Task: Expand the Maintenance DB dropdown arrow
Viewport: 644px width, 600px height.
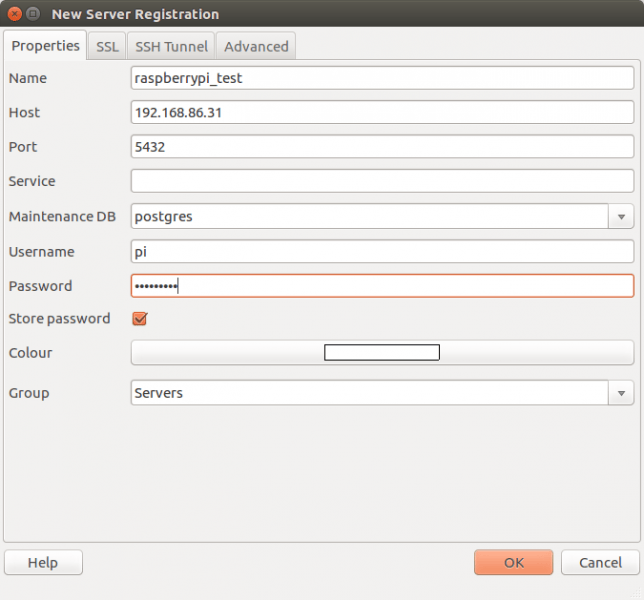Action: (621, 216)
